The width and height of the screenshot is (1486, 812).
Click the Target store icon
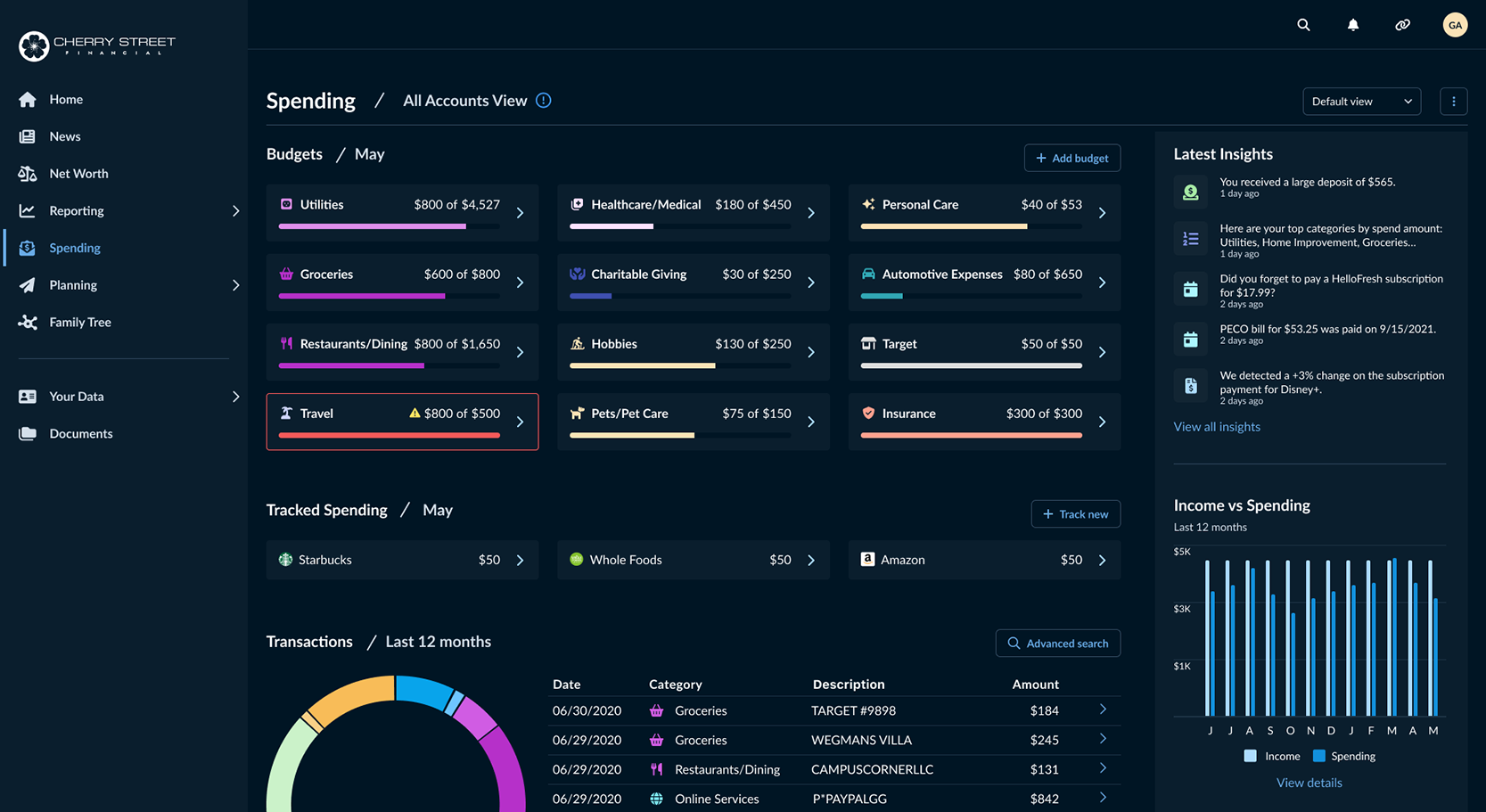pyautogui.click(x=868, y=343)
